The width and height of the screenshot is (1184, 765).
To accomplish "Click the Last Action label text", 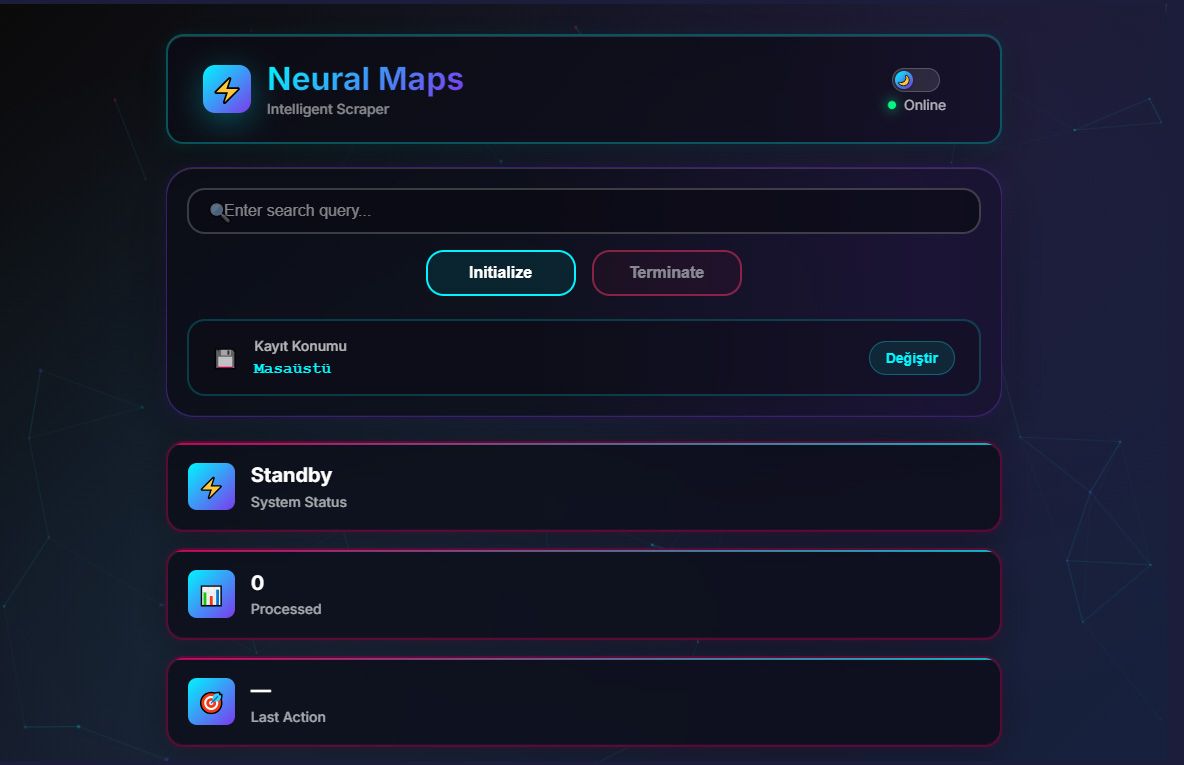I will 288,717.
